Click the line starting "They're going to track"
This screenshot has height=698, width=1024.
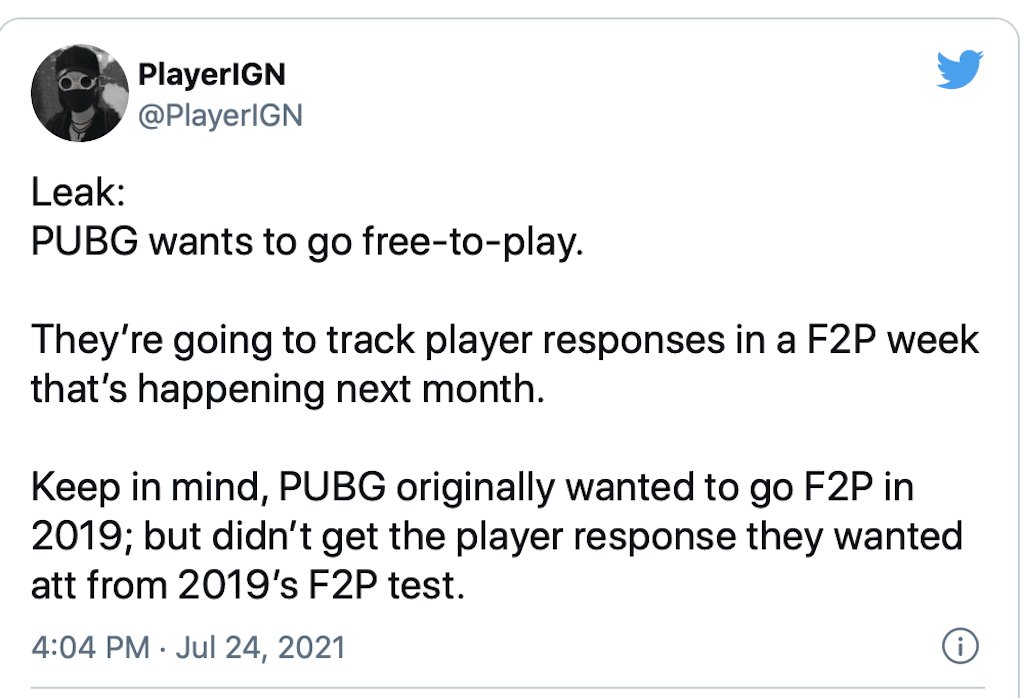pos(505,341)
